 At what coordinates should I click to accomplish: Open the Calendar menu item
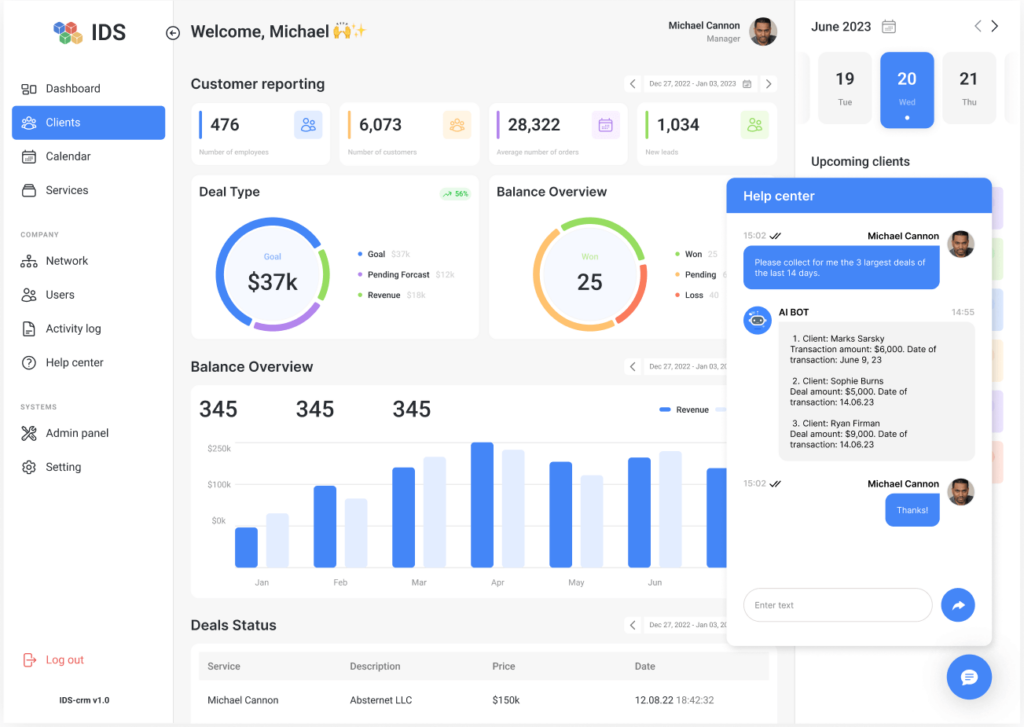coord(68,157)
